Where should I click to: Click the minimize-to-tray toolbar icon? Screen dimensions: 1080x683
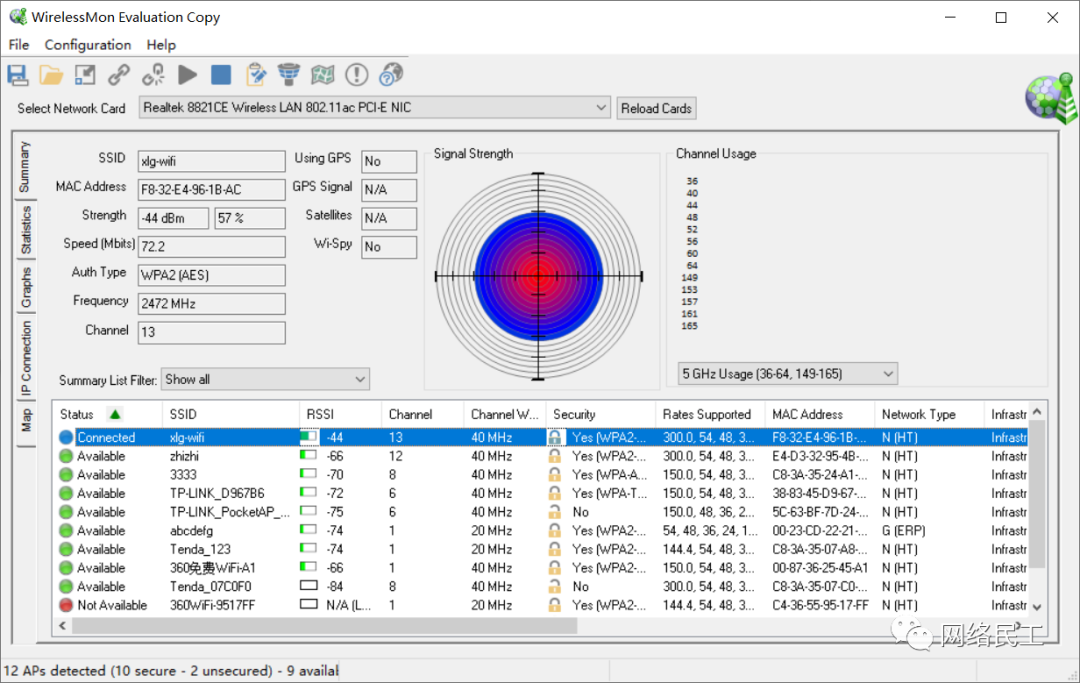85,75
